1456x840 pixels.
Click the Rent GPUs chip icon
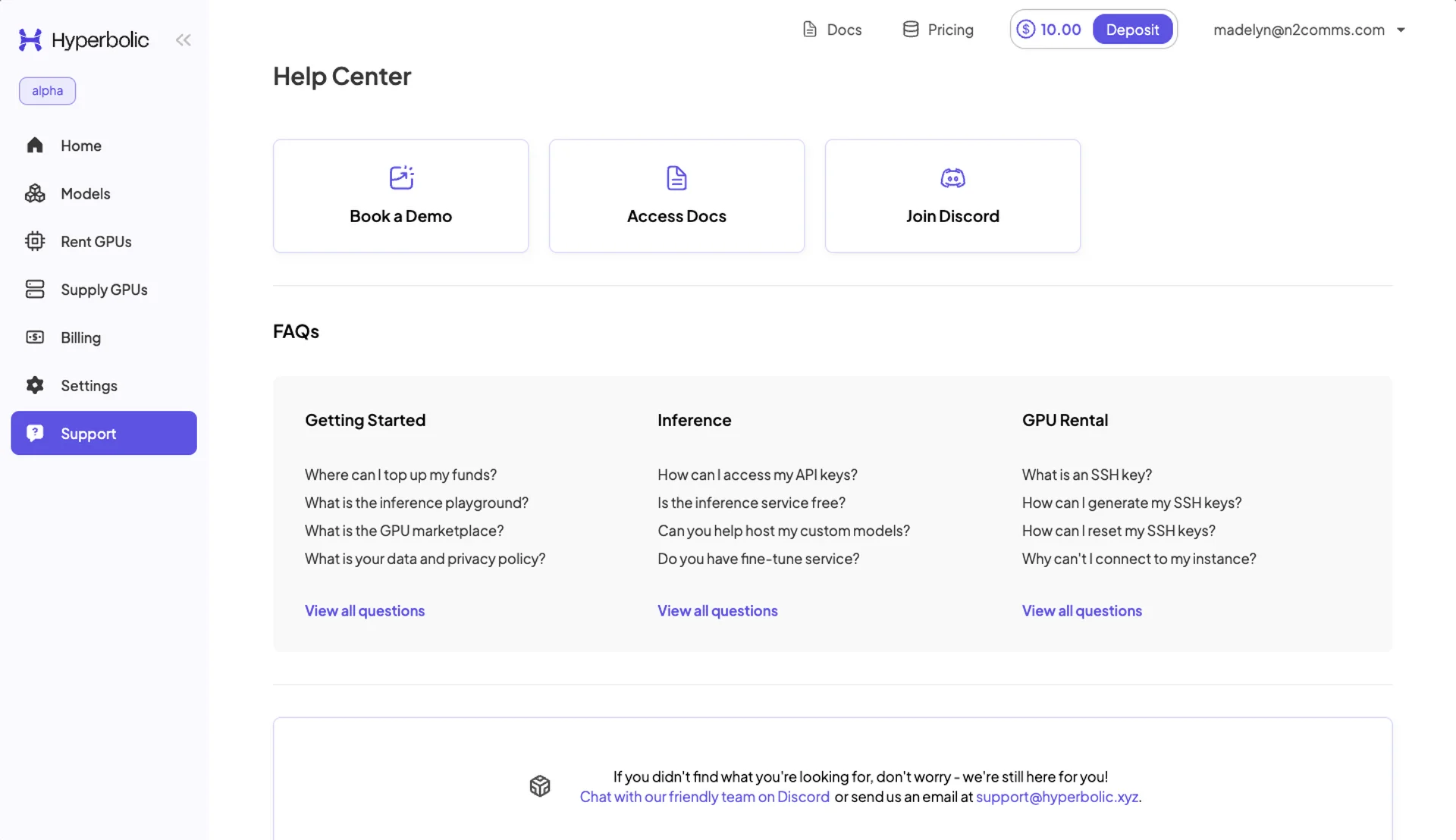(35, 241)
